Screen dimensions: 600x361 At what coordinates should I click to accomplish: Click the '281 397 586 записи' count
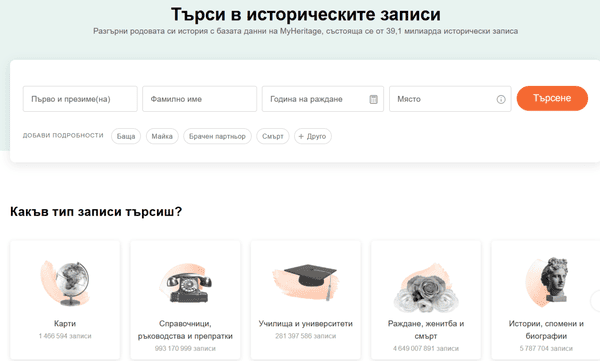pos(305,336)
